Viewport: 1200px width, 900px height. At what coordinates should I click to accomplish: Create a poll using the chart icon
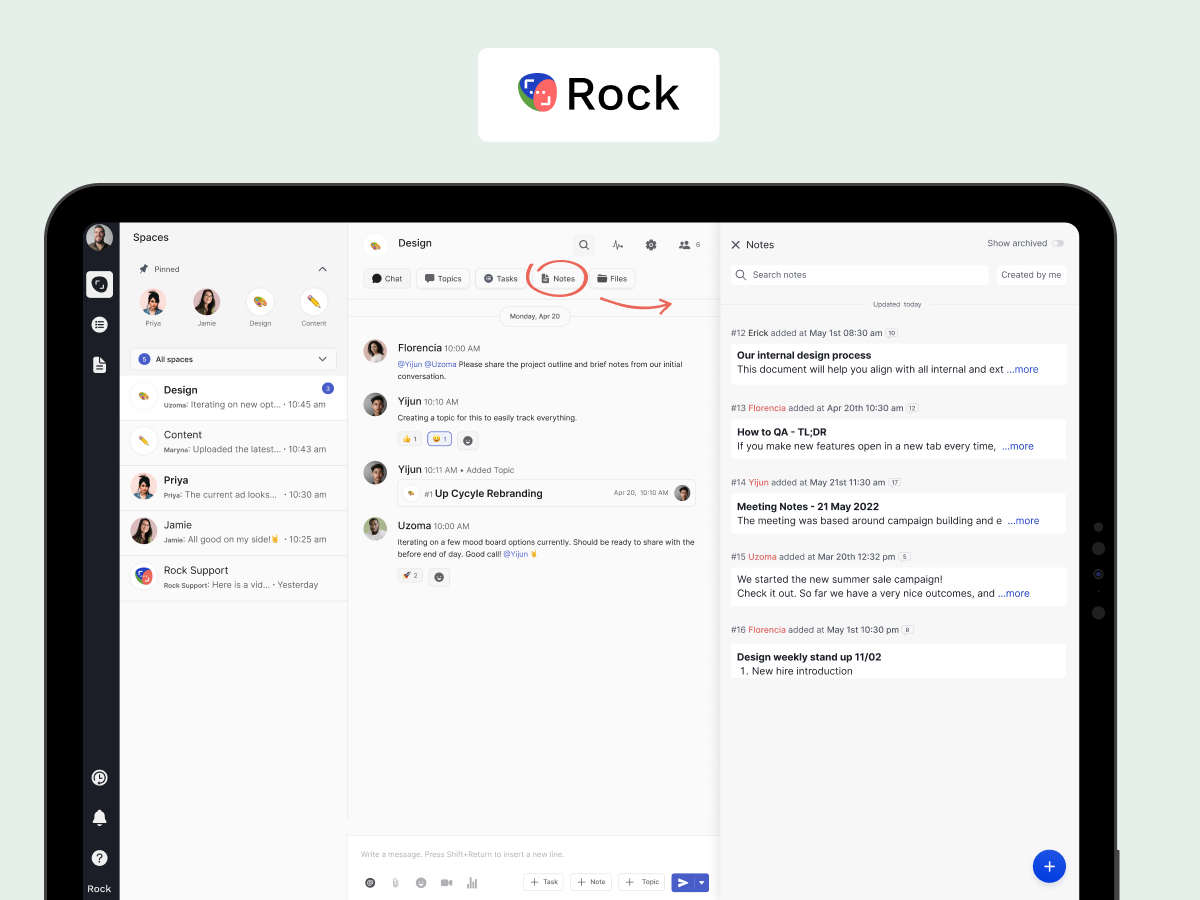coord(471,882)
